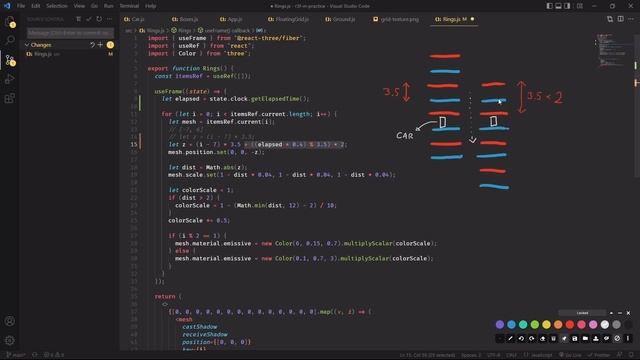Refresh the Source Control panel
640x360 pixels.
pos(99,19)
